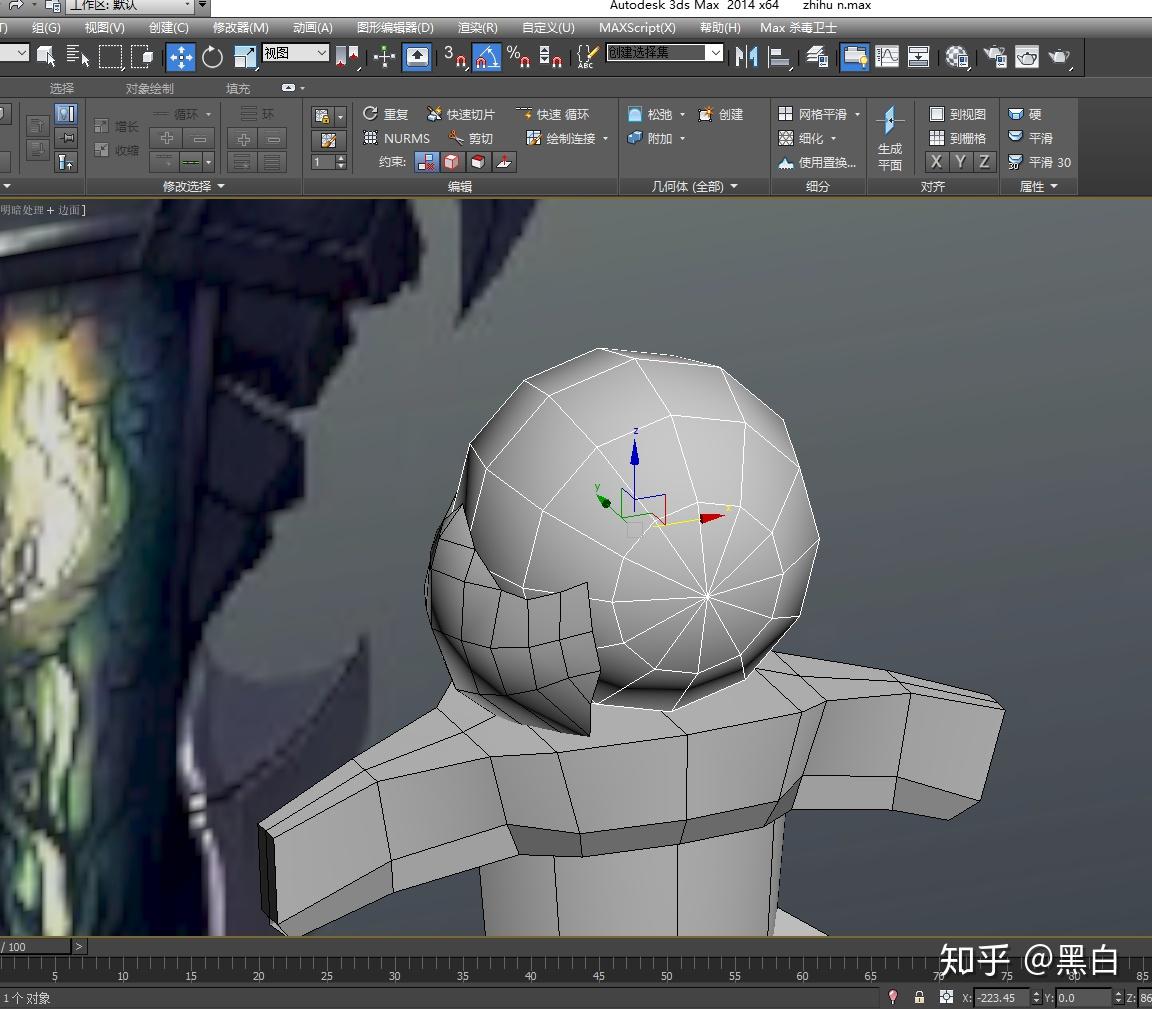Click the Use Pivot Point Center icon

(347, 57)
